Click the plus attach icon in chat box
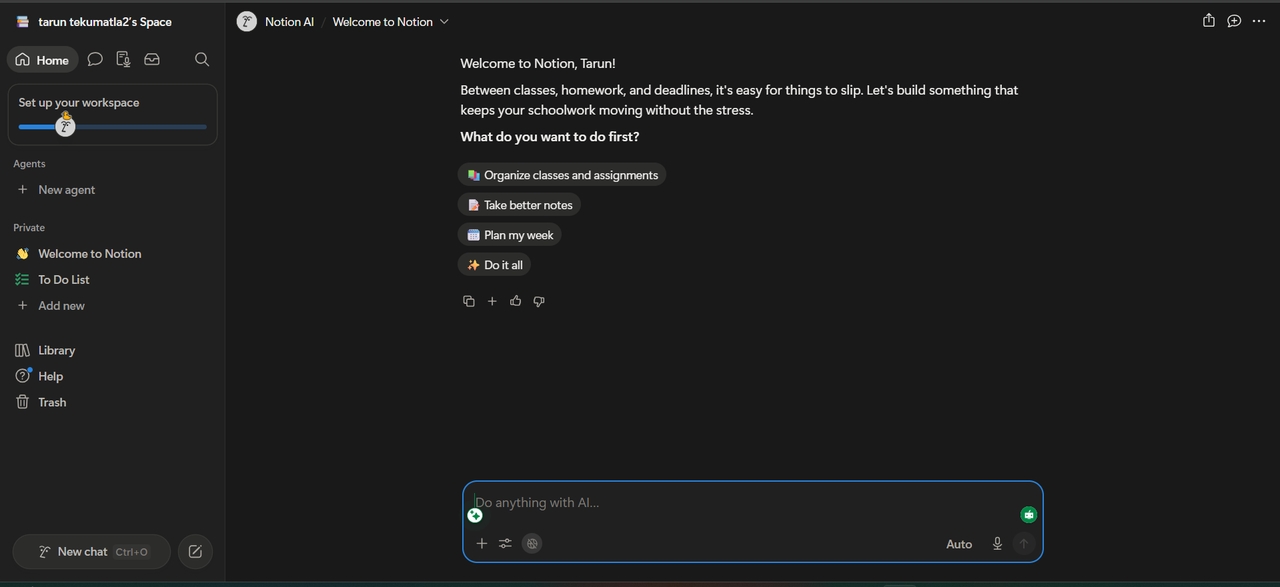Screen dimensions: 1280x587 [481, 544]
